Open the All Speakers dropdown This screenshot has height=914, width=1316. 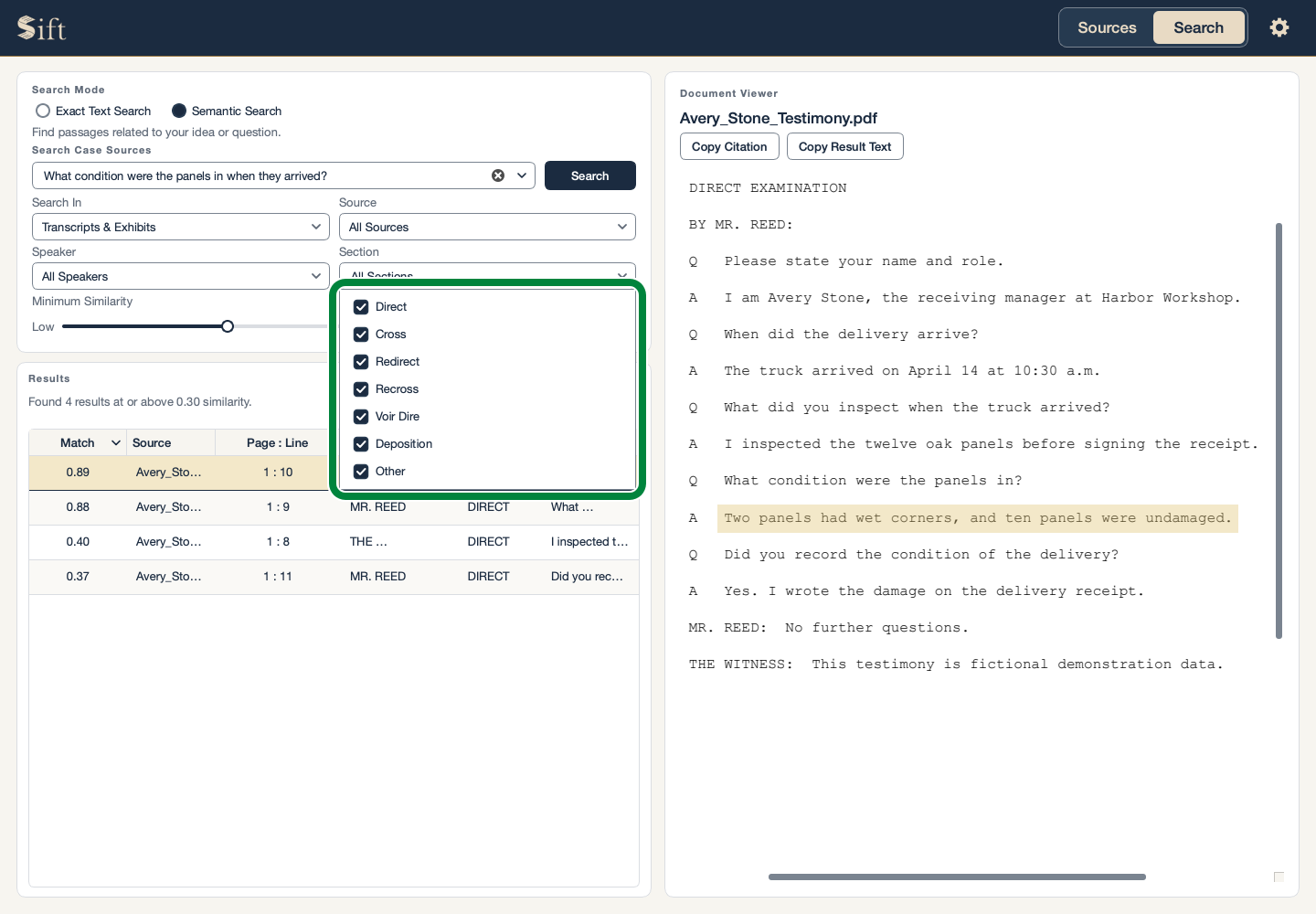click(x=181, y=276)
